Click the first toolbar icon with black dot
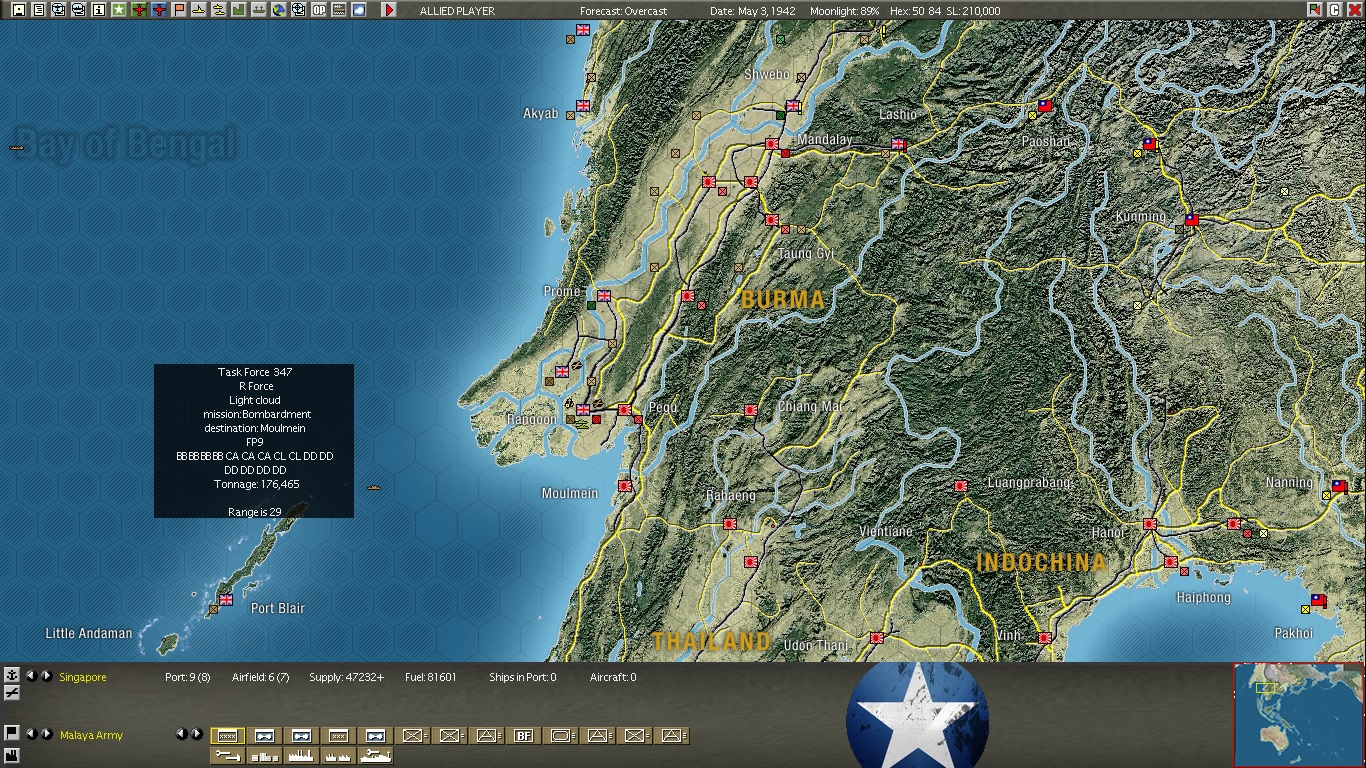 click(19, 10)
